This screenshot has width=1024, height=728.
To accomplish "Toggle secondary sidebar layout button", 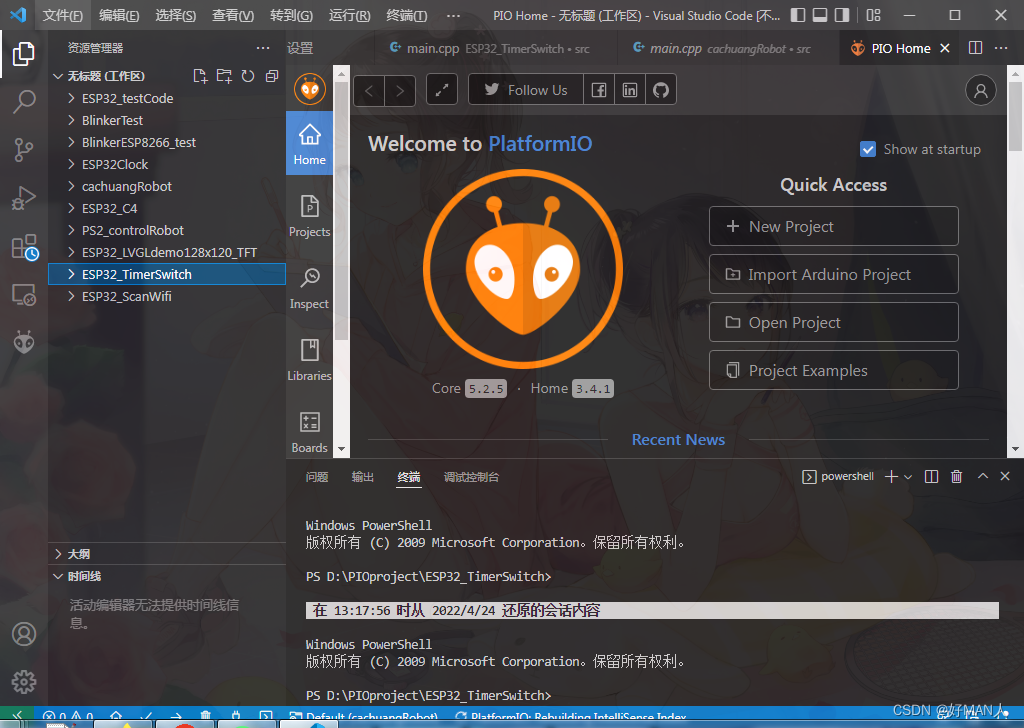I will pyautogui.click(x=842, y=15).
